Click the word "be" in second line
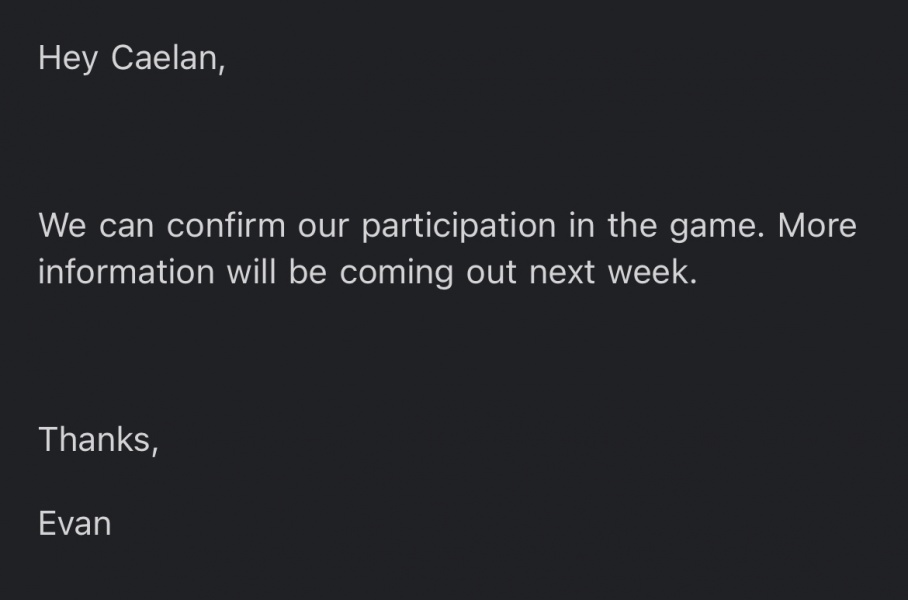The image size is (908, 600). tap(308, 272)
